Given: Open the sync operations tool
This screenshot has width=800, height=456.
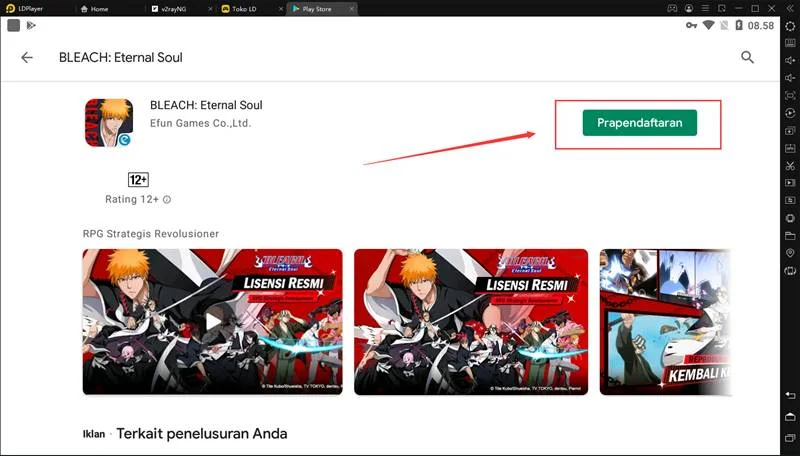Looking at the screenshot, I should pyautogui.click(x=790, y=113).
